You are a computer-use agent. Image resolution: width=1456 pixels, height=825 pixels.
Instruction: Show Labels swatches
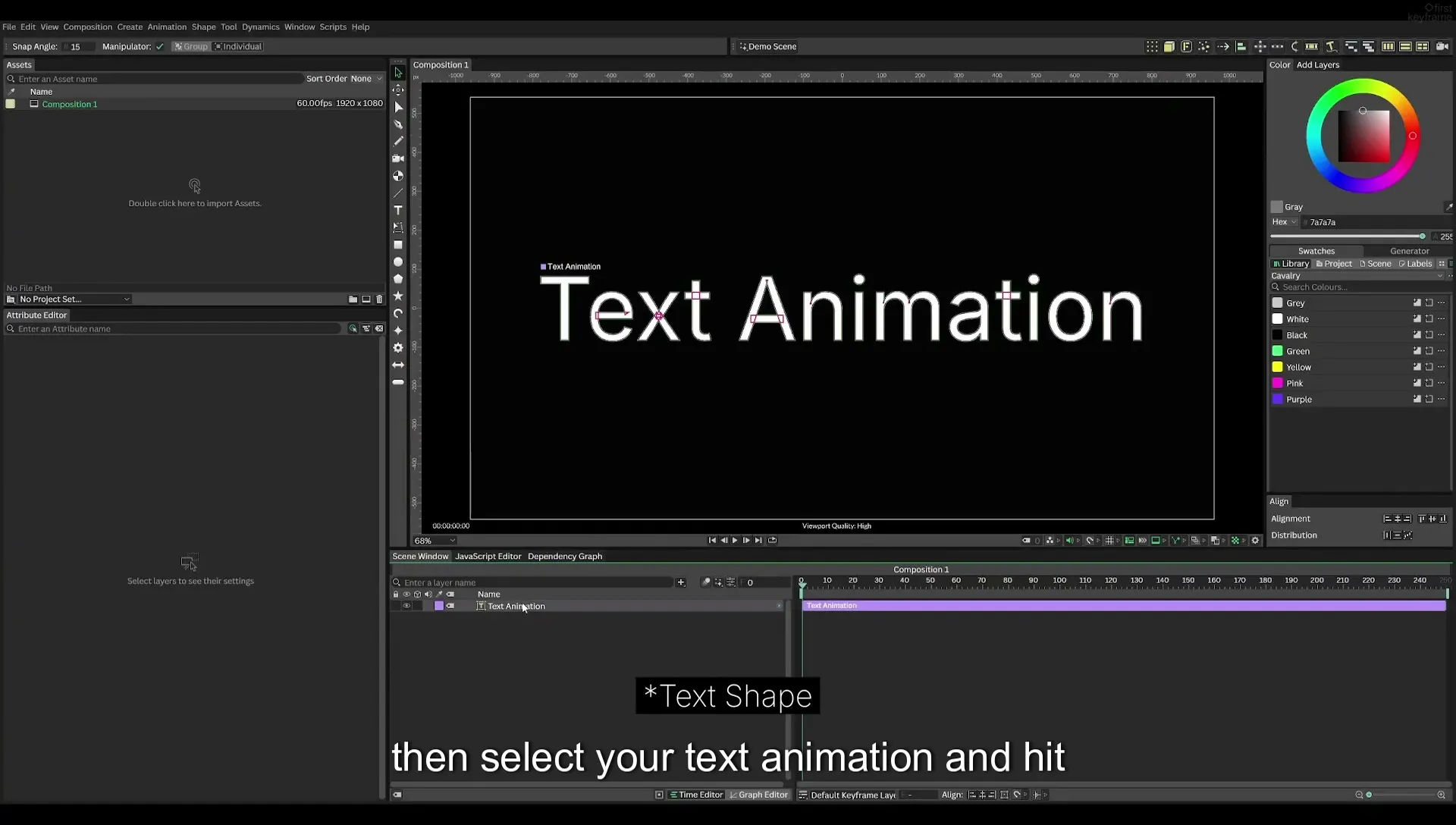pyautogui.click(x=1415, y=264)
